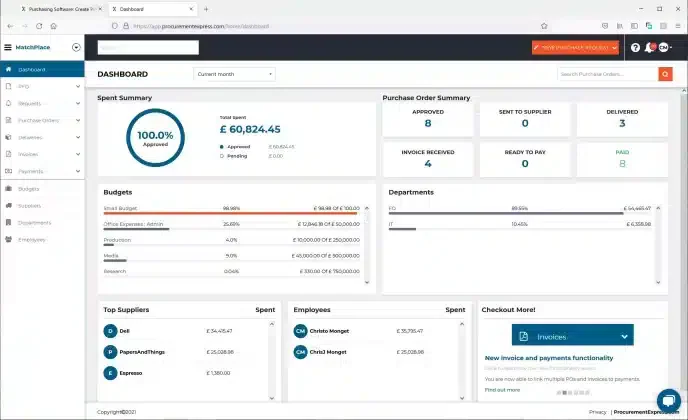Viewport: 688px width, 420px height.
Task: Open Budgets from the sidebar
Action: tap(29, 189)
